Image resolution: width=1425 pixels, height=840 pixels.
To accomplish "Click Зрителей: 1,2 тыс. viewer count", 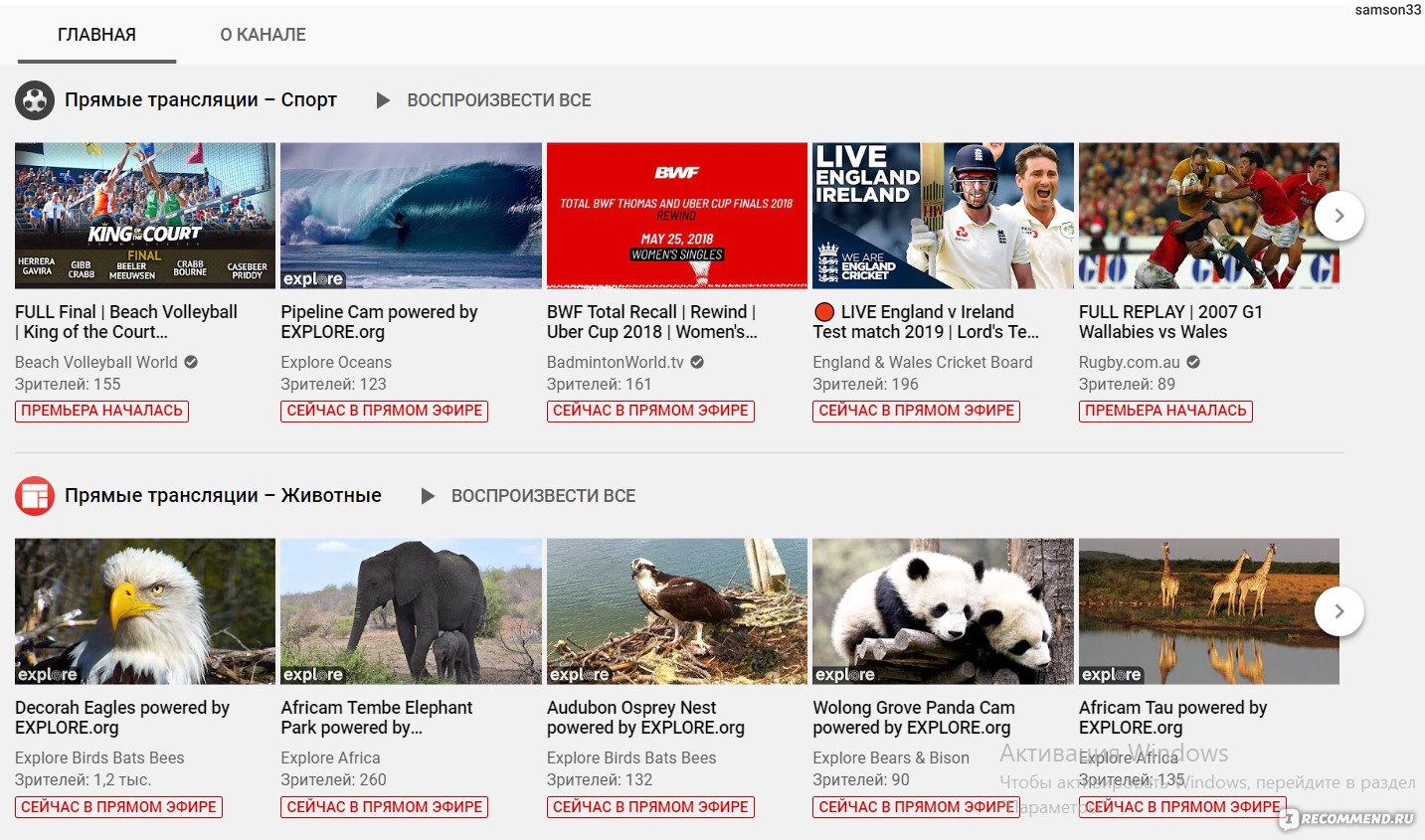I will click(84, 780).
